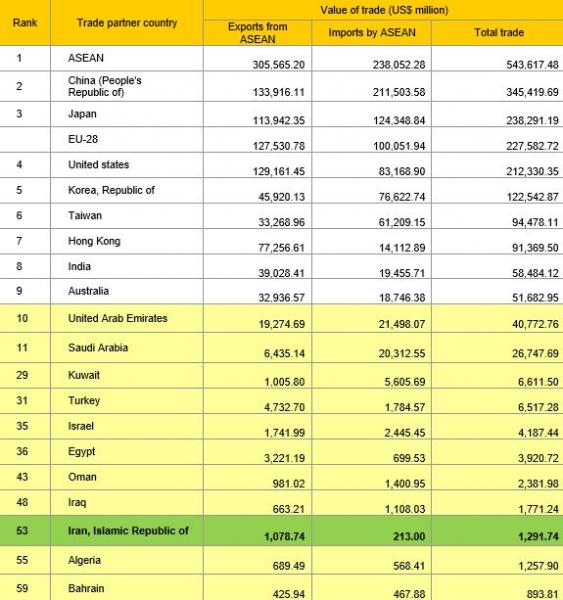Click the United Arab Emirates cell
563x600 pixels.
(x=127, y=318)
